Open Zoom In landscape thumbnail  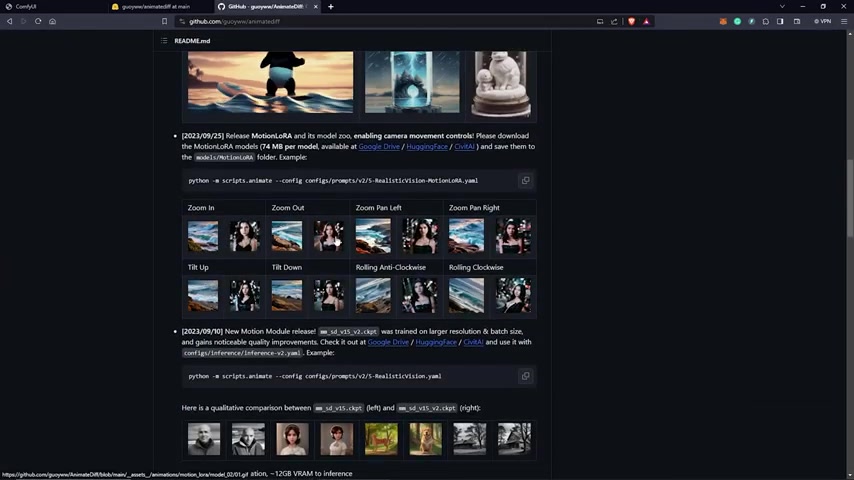203,236
